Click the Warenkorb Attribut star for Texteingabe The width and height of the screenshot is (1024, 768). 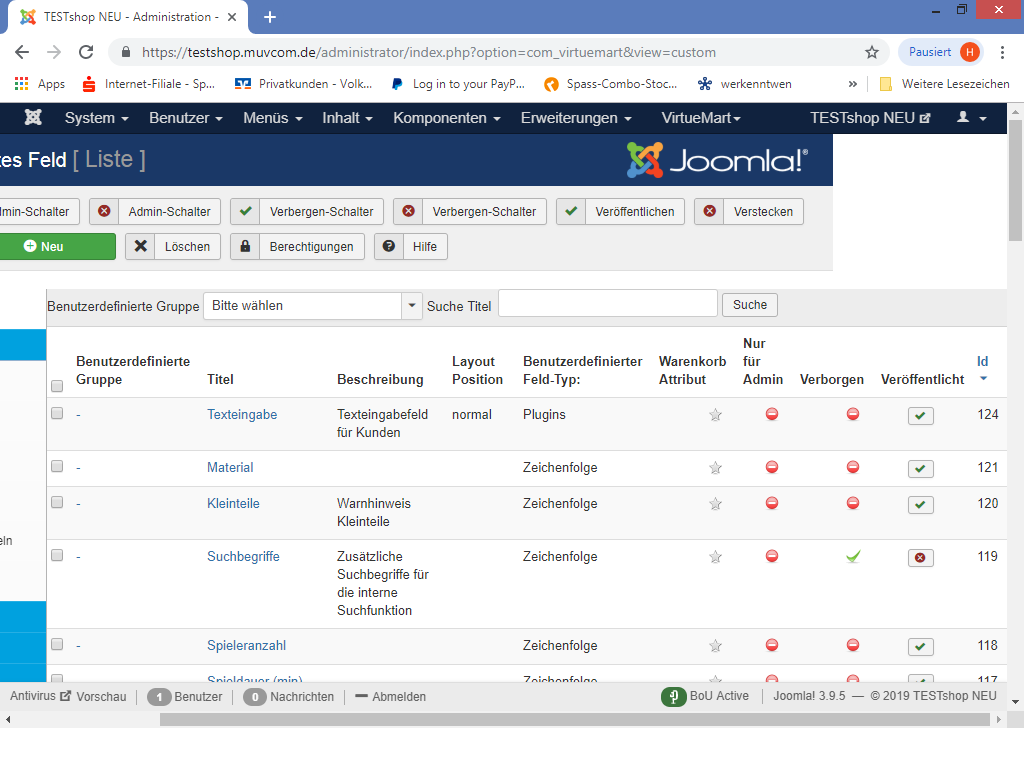(715, 415)
